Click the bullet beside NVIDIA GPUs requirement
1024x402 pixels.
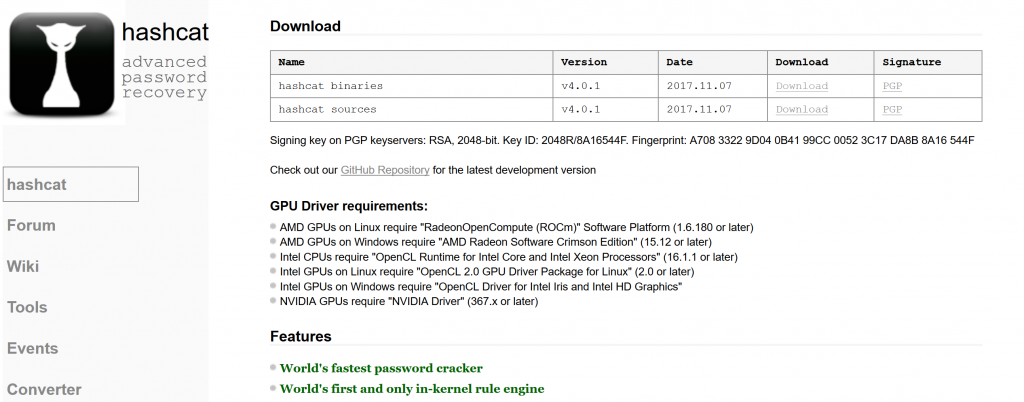click(274, 301)
